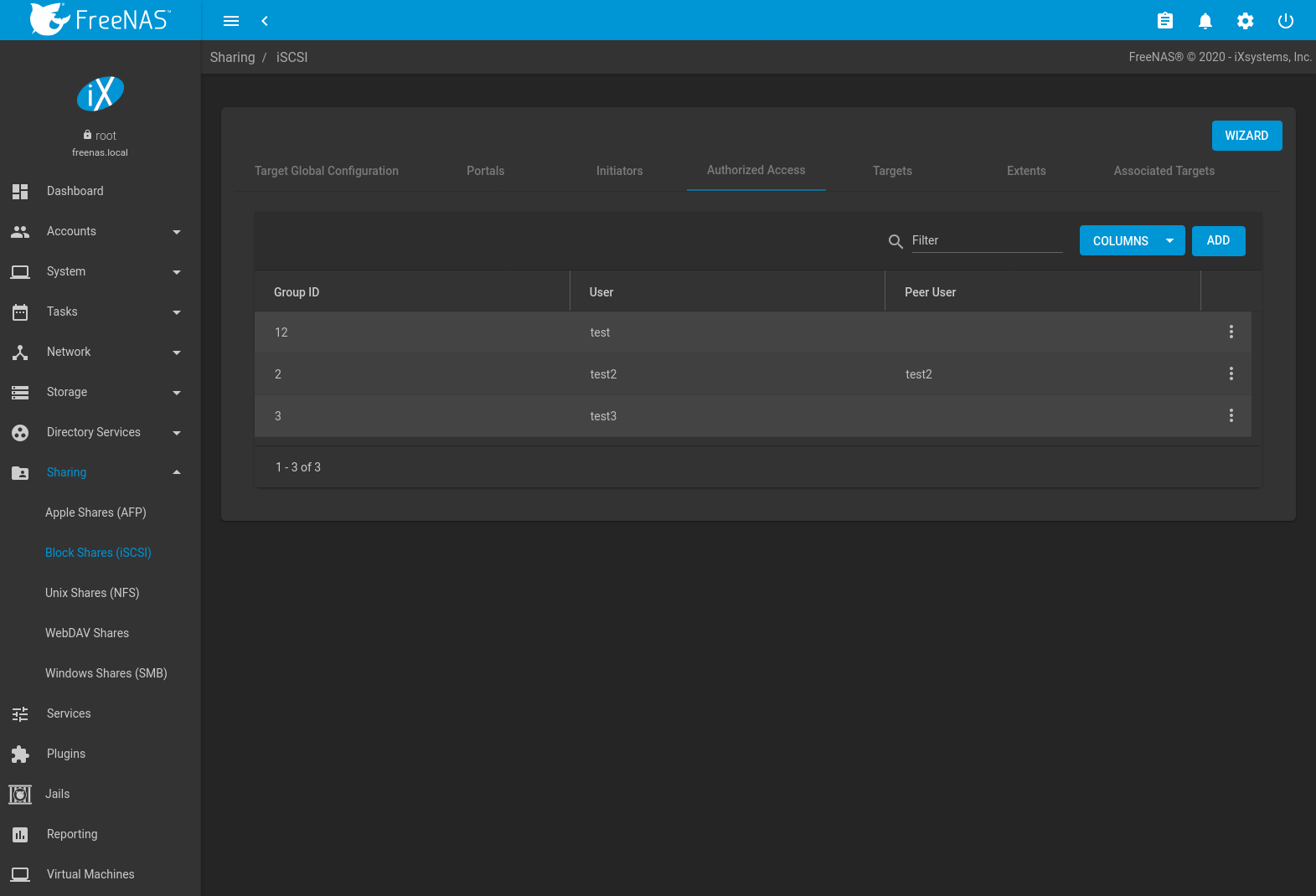Open options menu for test3 row
Screen dimensions: 1316x896
pos(1231,416)
